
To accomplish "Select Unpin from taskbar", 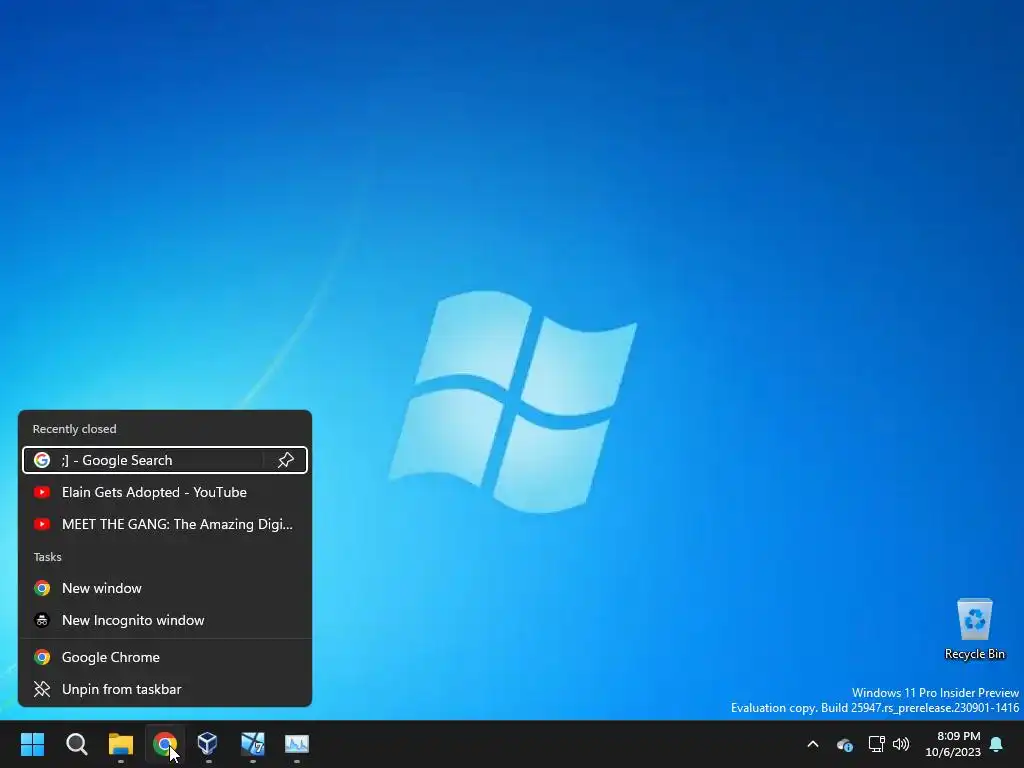I will pyautogui.click(x=165, y=690).
